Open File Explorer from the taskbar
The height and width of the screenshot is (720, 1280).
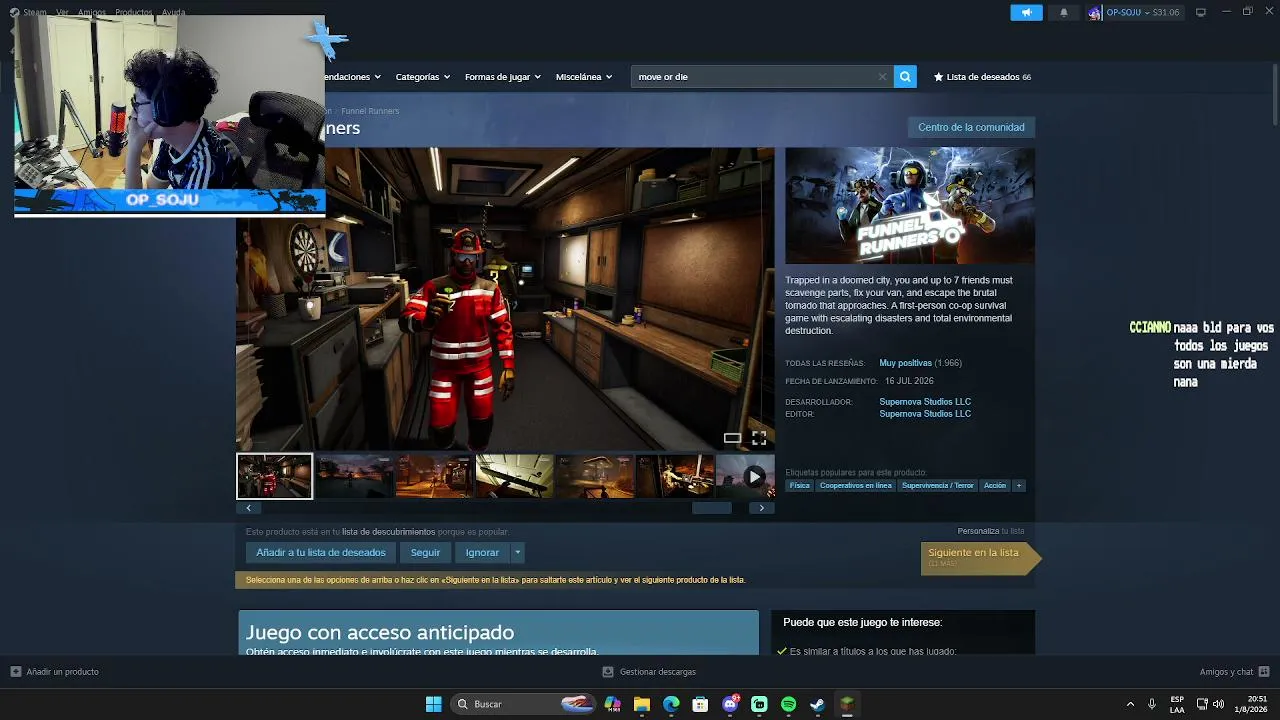[x=642, y=704]
